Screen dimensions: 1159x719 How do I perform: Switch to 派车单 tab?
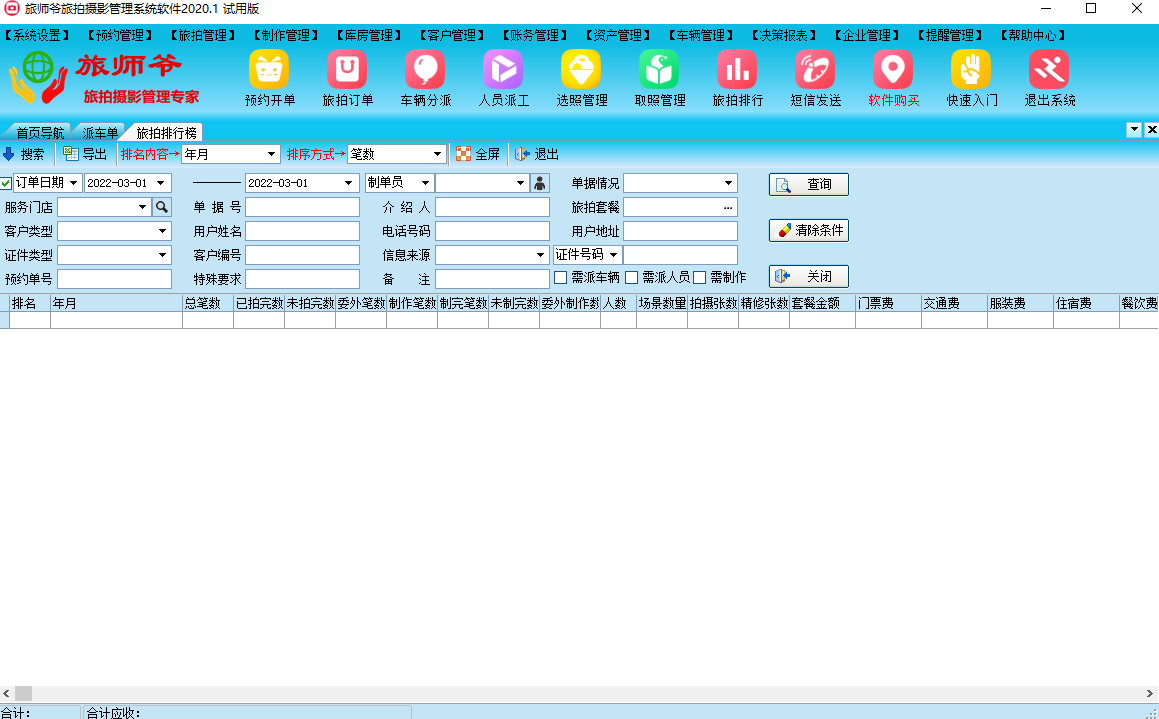click(x=100, y=133)
